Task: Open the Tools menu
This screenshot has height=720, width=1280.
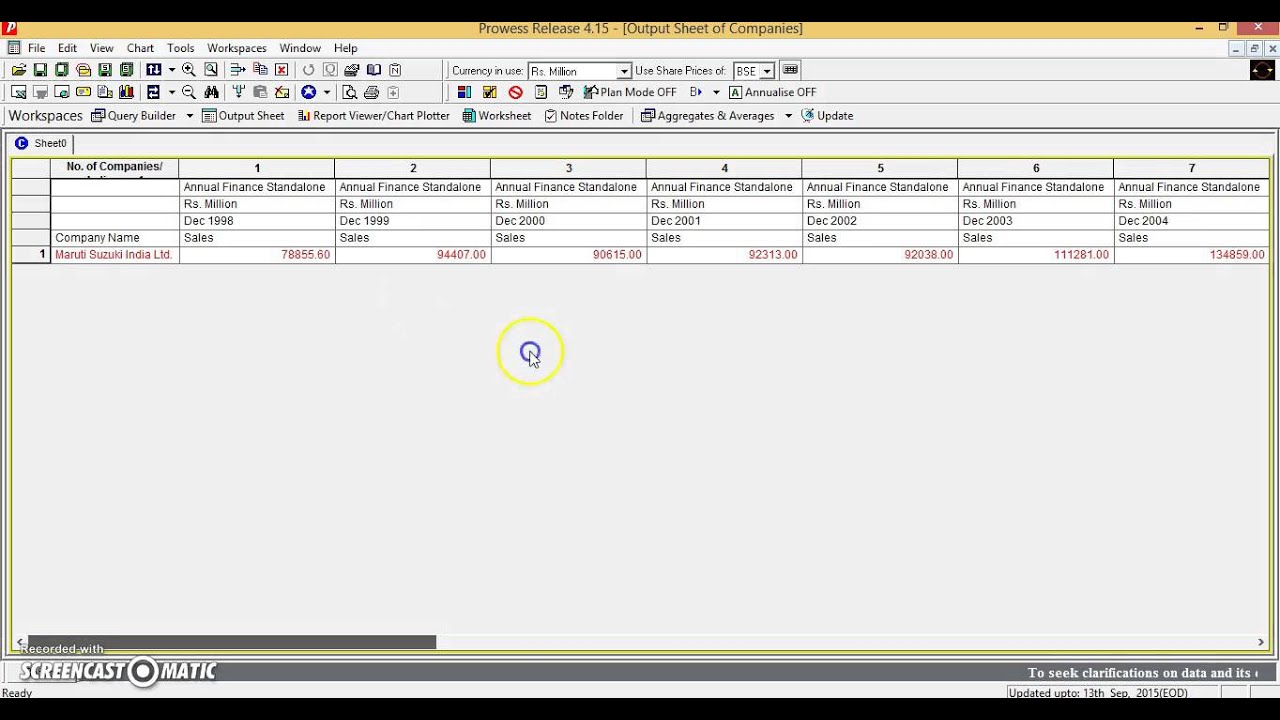Action: tap(180, 48)
